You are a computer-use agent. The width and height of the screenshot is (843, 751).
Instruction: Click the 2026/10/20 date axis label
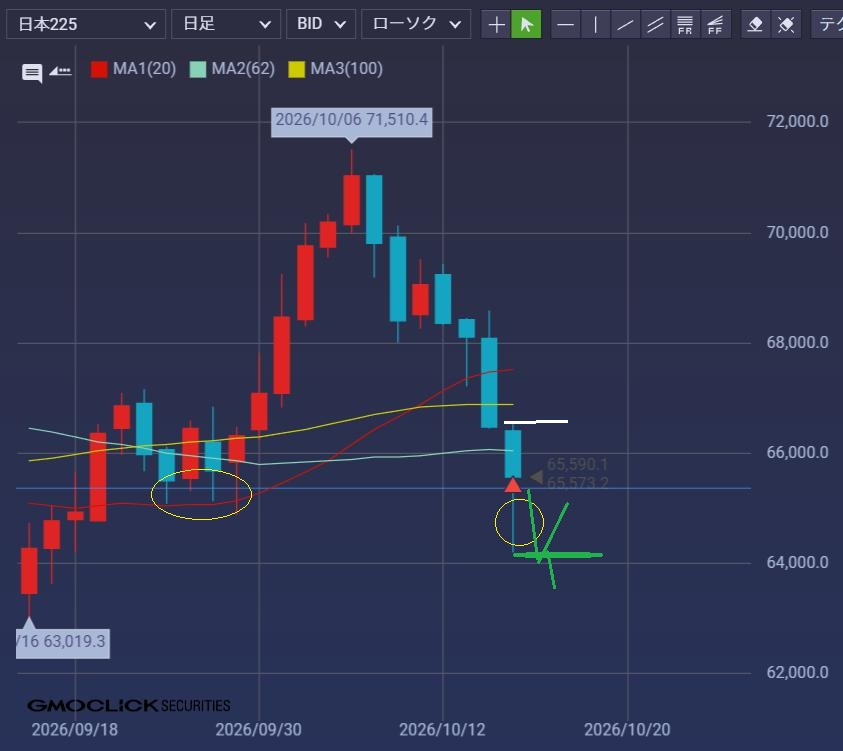click(x=627, y=730)
